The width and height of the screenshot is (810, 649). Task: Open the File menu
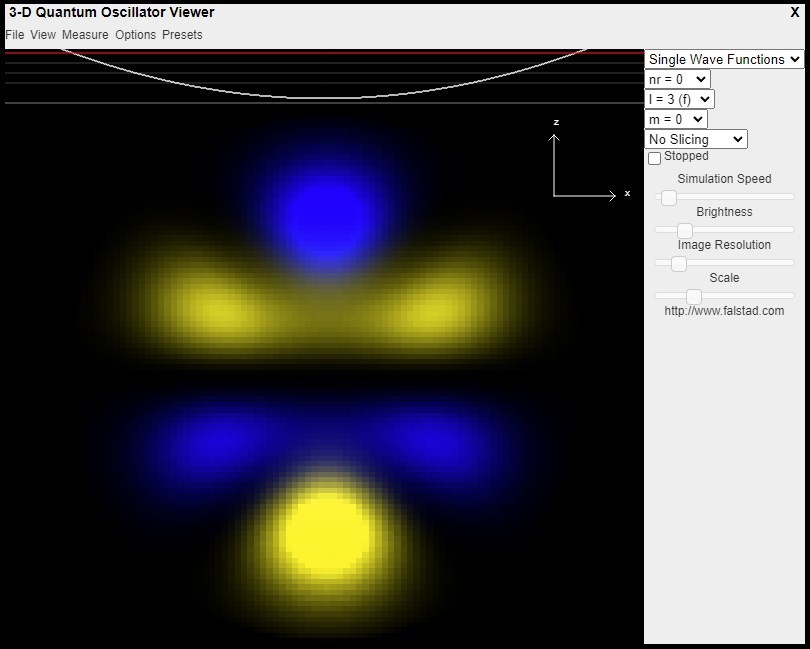[x=14, y=35]
